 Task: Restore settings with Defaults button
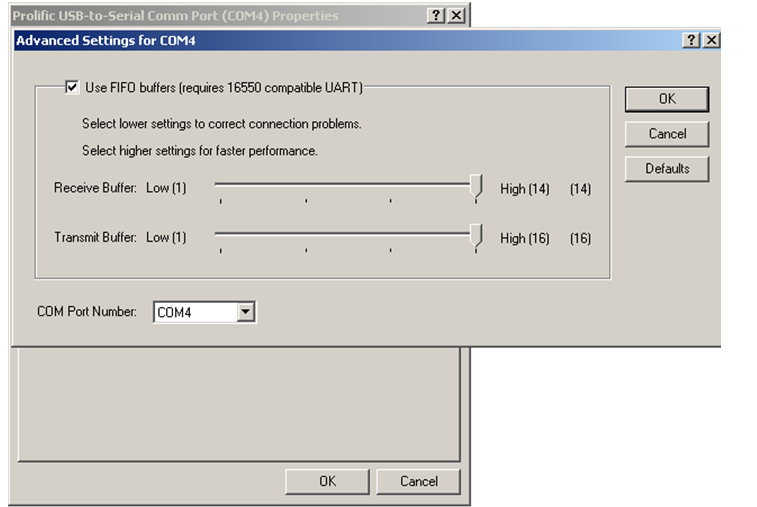(x=666, y=169)
